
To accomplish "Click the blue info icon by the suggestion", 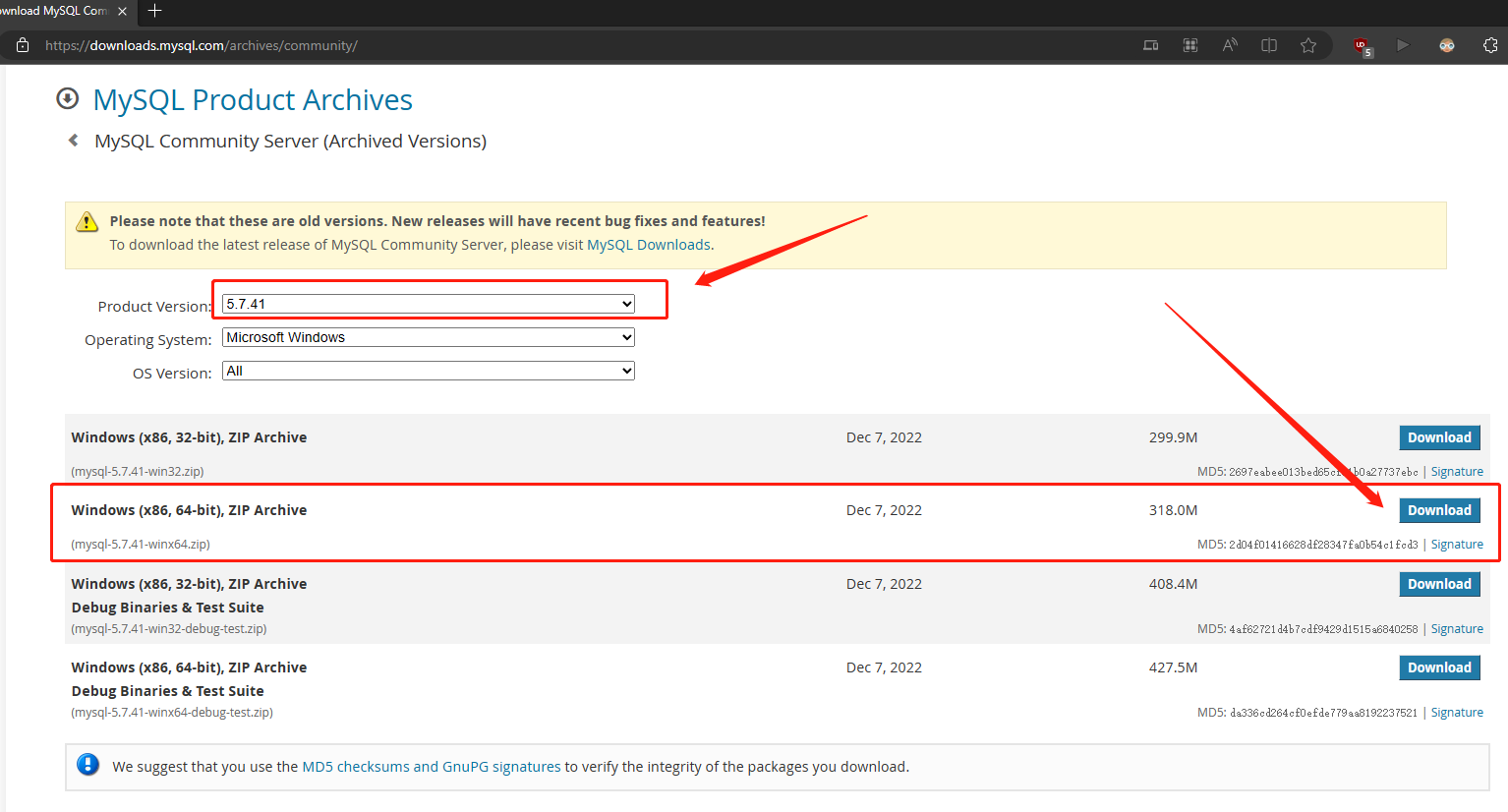I will tap(88, 764).
